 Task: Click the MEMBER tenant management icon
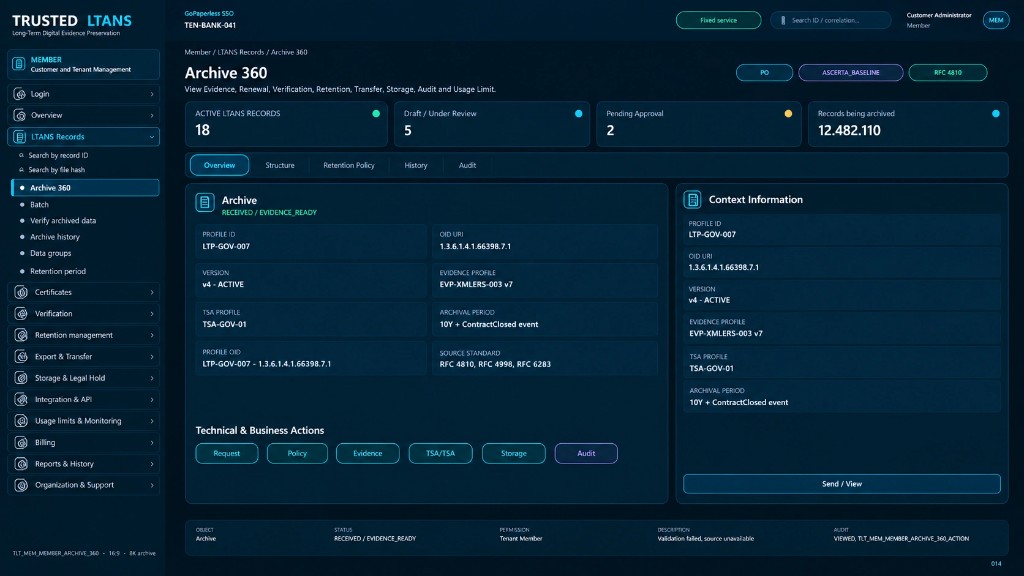18,64
